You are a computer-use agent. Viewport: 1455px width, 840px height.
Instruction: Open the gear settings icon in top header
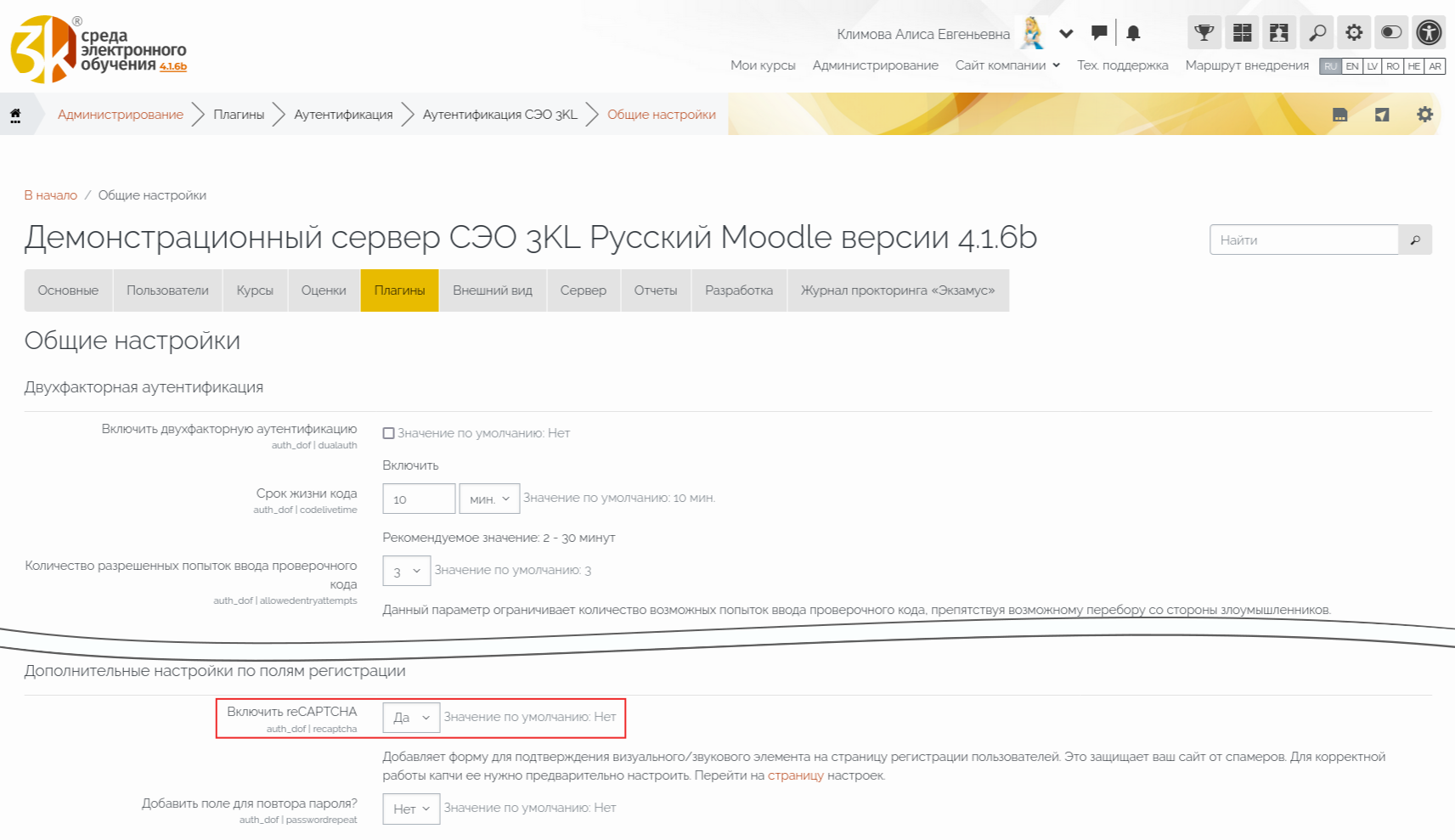tap(1354, 33)
